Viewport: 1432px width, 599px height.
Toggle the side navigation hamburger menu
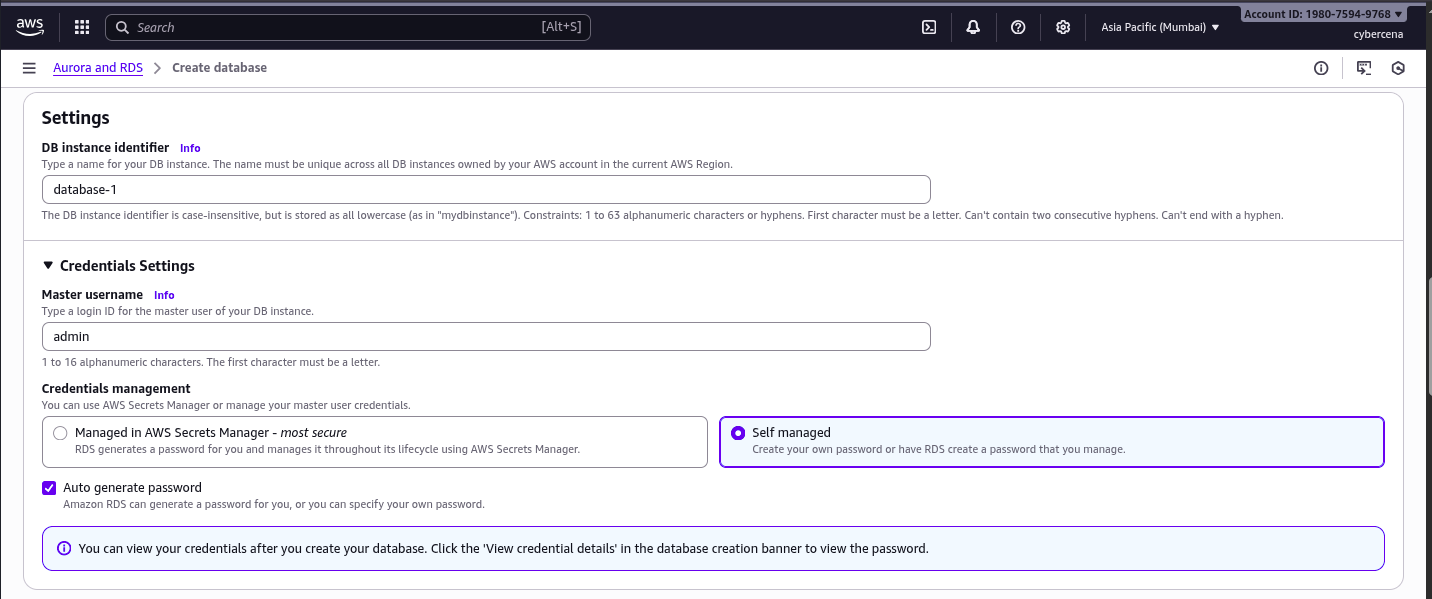29,68
